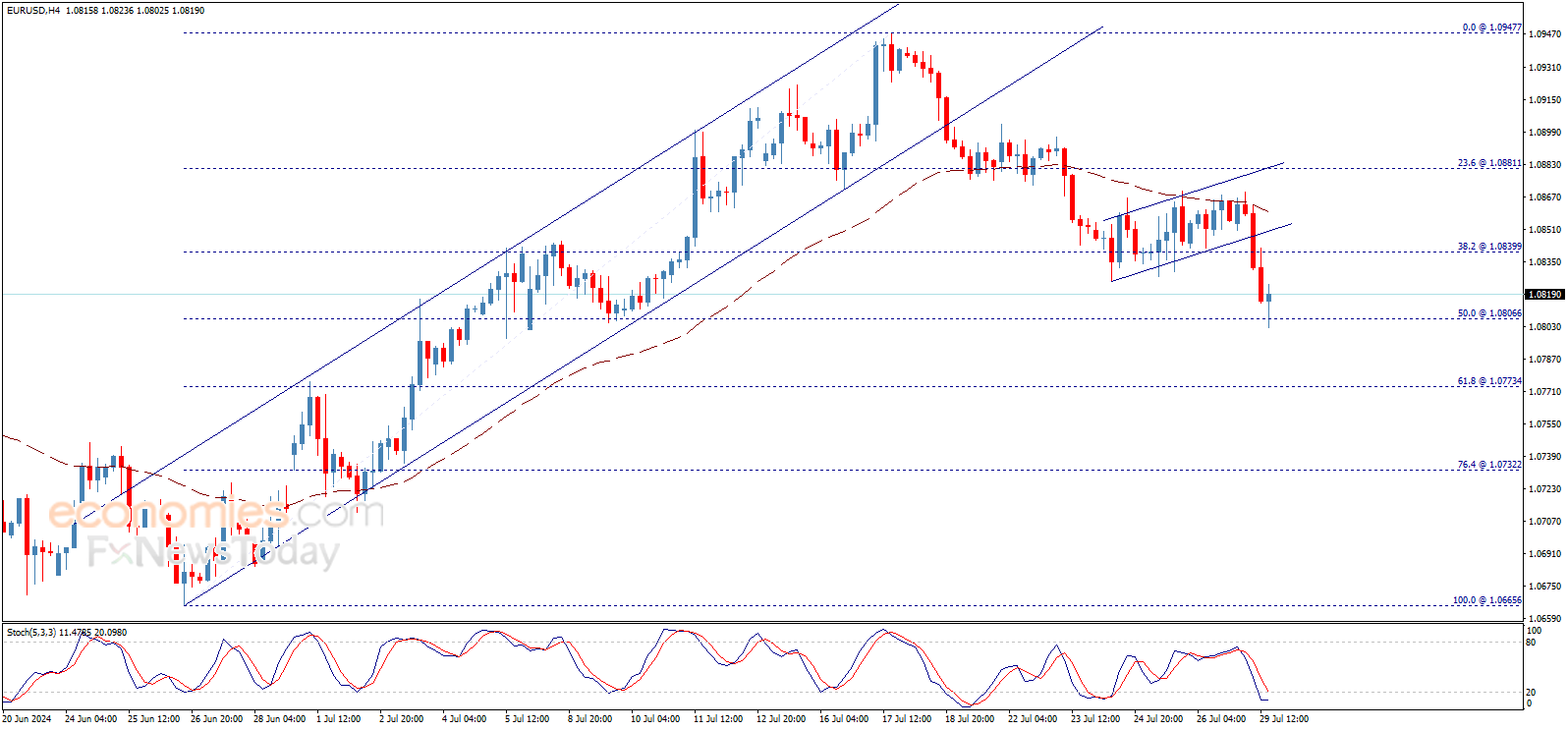Click the '17 Jul 12:00' time axis label
Screen dimensions: 1568x730
pos(907,719)
